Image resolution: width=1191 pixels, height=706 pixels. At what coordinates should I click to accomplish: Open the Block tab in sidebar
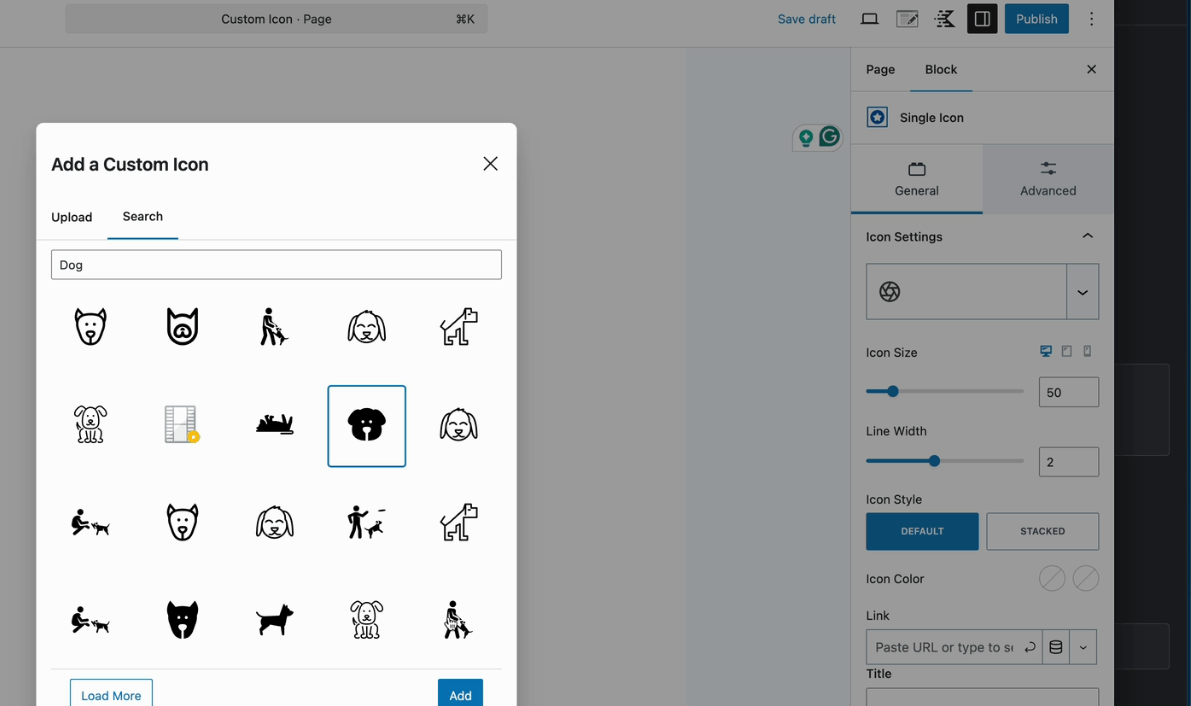941,69
